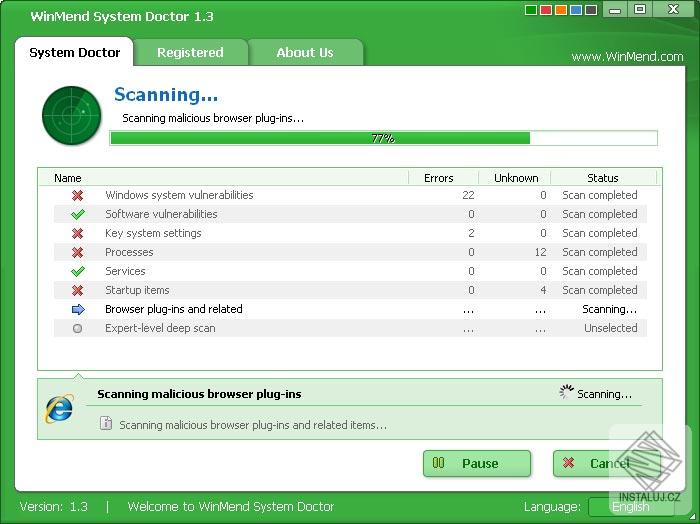This screenshot has width=700, height=524.
Task: Click the 4 unknown value for Startup items
Action: pyautogui.click(x=543, y=290)
